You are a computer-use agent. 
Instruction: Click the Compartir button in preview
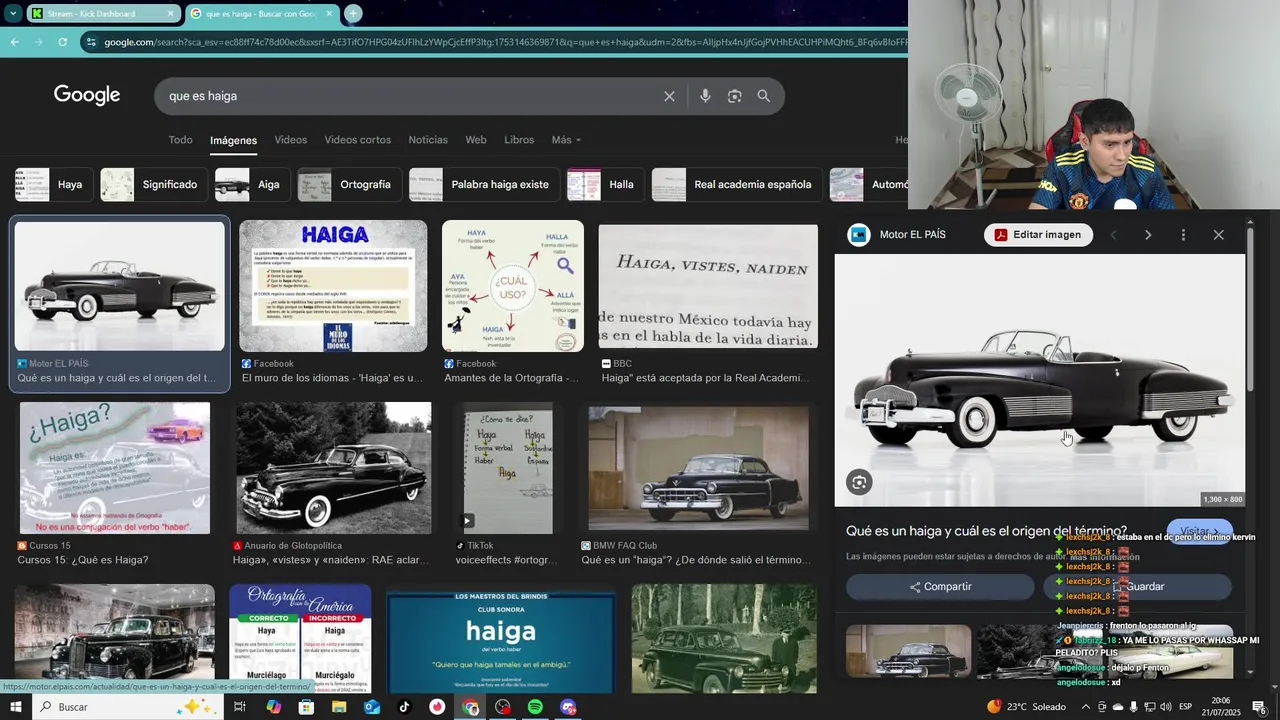(x=940, y=587)
